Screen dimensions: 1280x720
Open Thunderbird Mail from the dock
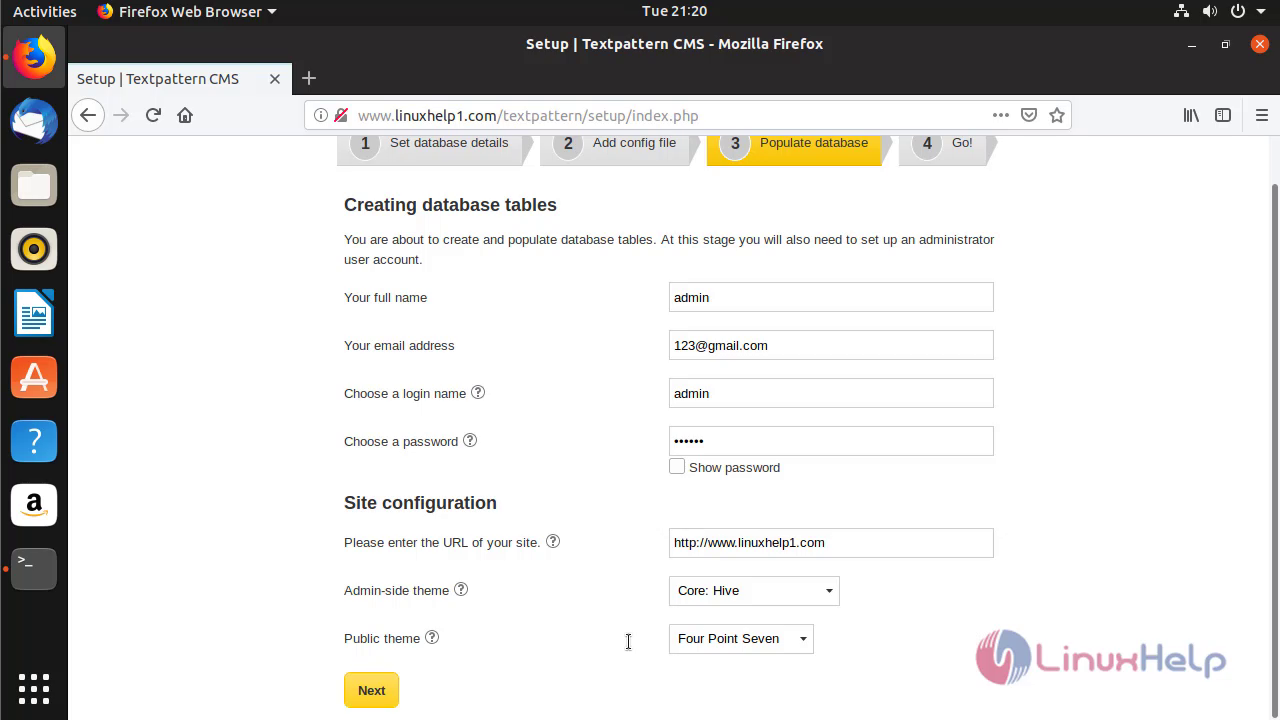[x=34, y=121]
